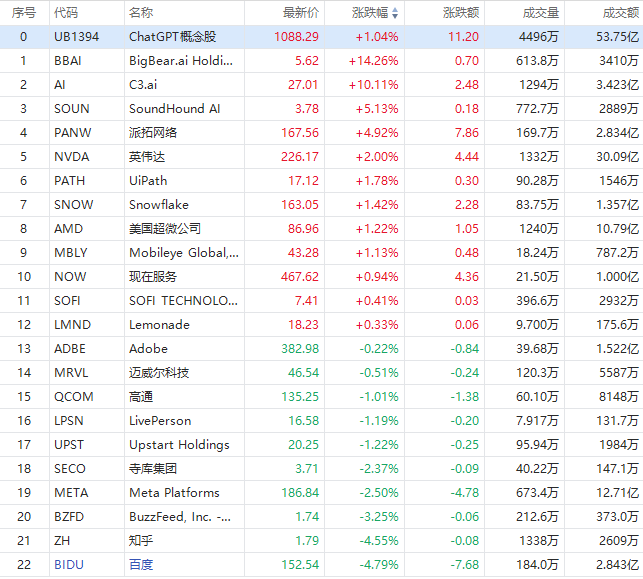
Task: Open BigBear.ai Holdings stock entry
Action: [183, 60]
